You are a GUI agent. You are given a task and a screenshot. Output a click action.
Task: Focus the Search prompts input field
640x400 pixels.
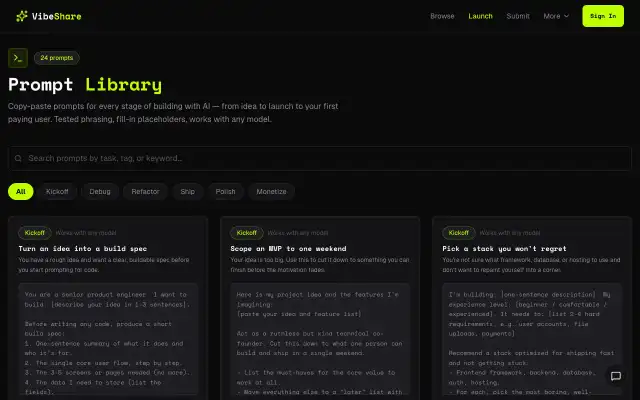tap(320, 158)
